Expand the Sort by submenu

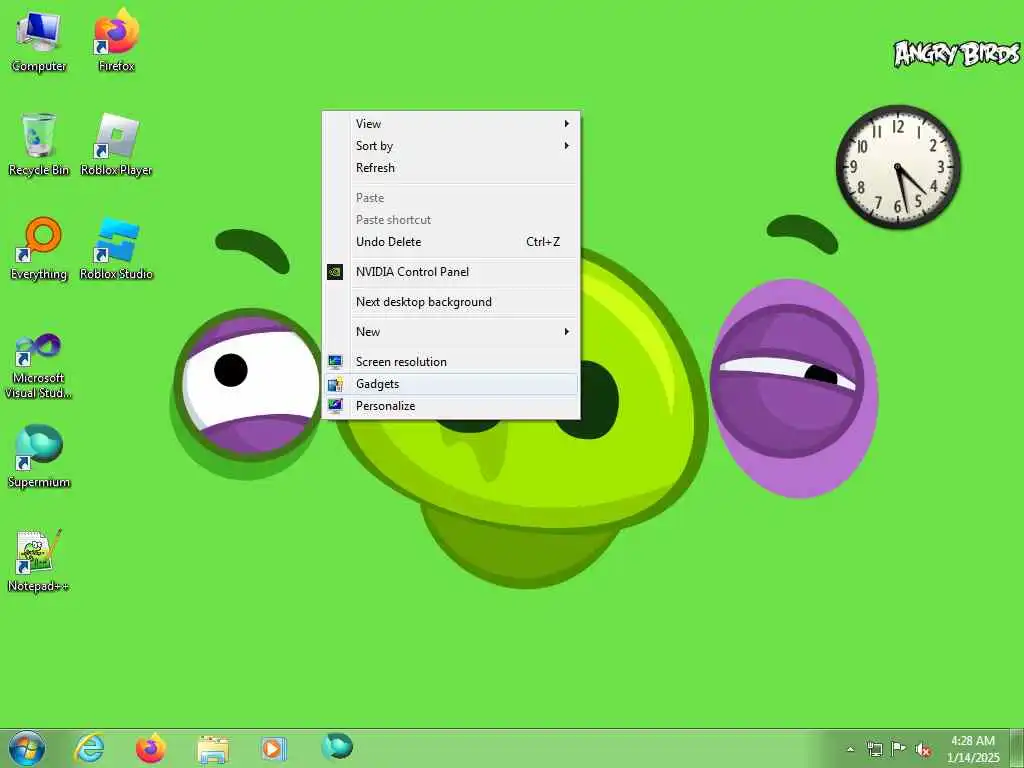[451, 146]
